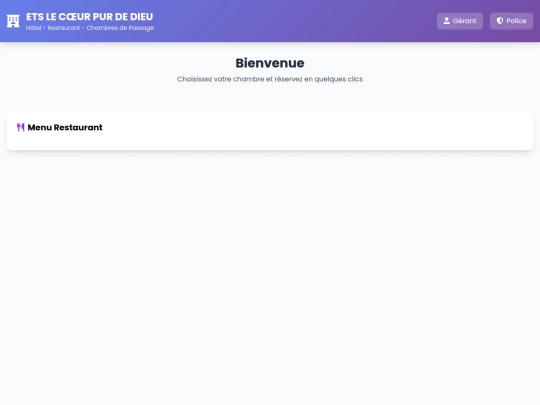Viewport: 540px width, 405px height.
Task: Click the Choisissez votre chambre subtitle text
Action: click(270, 79)
